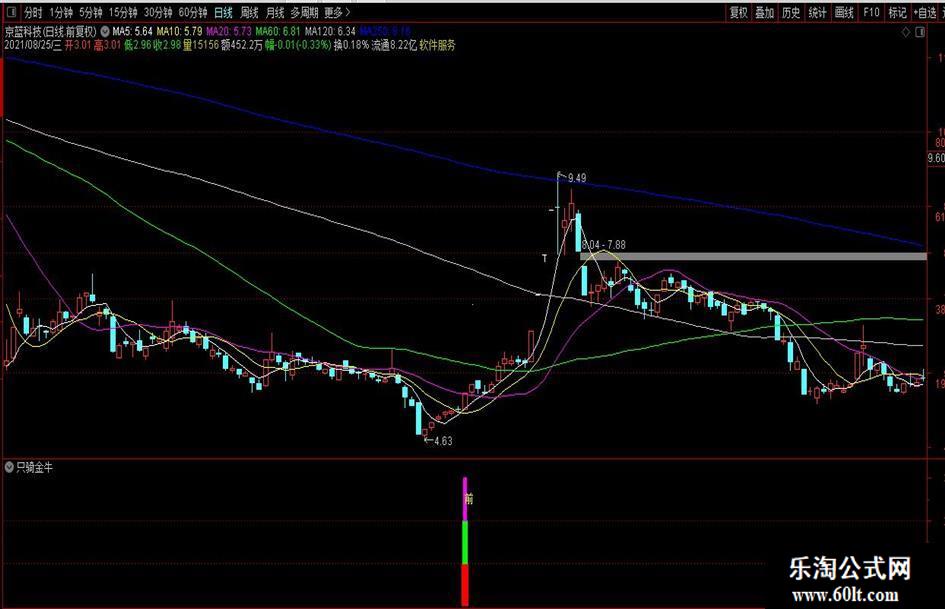Click the 量15156 volume value
The width and height of the screenshot is (945, 609).
click(x=201, y=45)
